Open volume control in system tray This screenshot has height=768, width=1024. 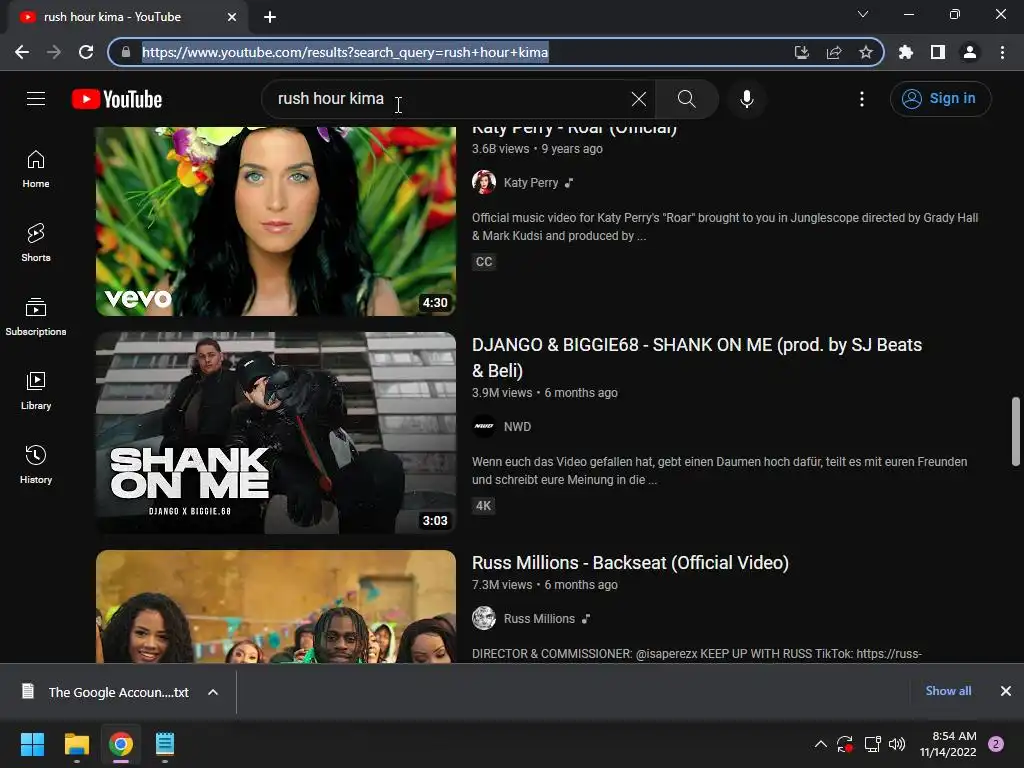pos(897,744)
